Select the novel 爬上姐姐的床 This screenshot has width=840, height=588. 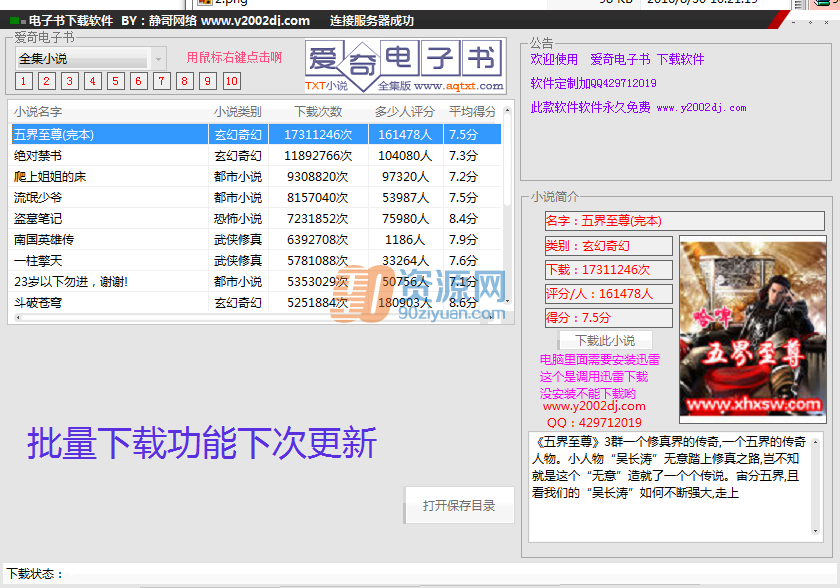50,177
